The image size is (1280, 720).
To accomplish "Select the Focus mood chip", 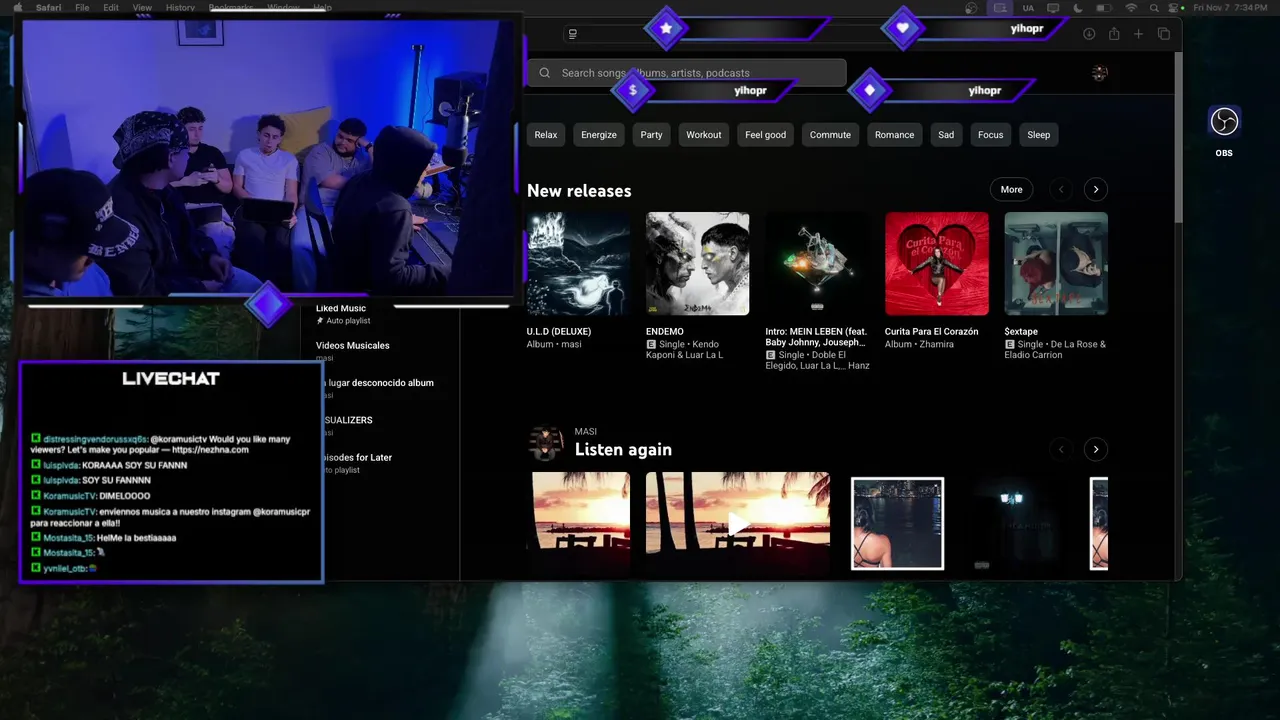I will tap(990, 135).
